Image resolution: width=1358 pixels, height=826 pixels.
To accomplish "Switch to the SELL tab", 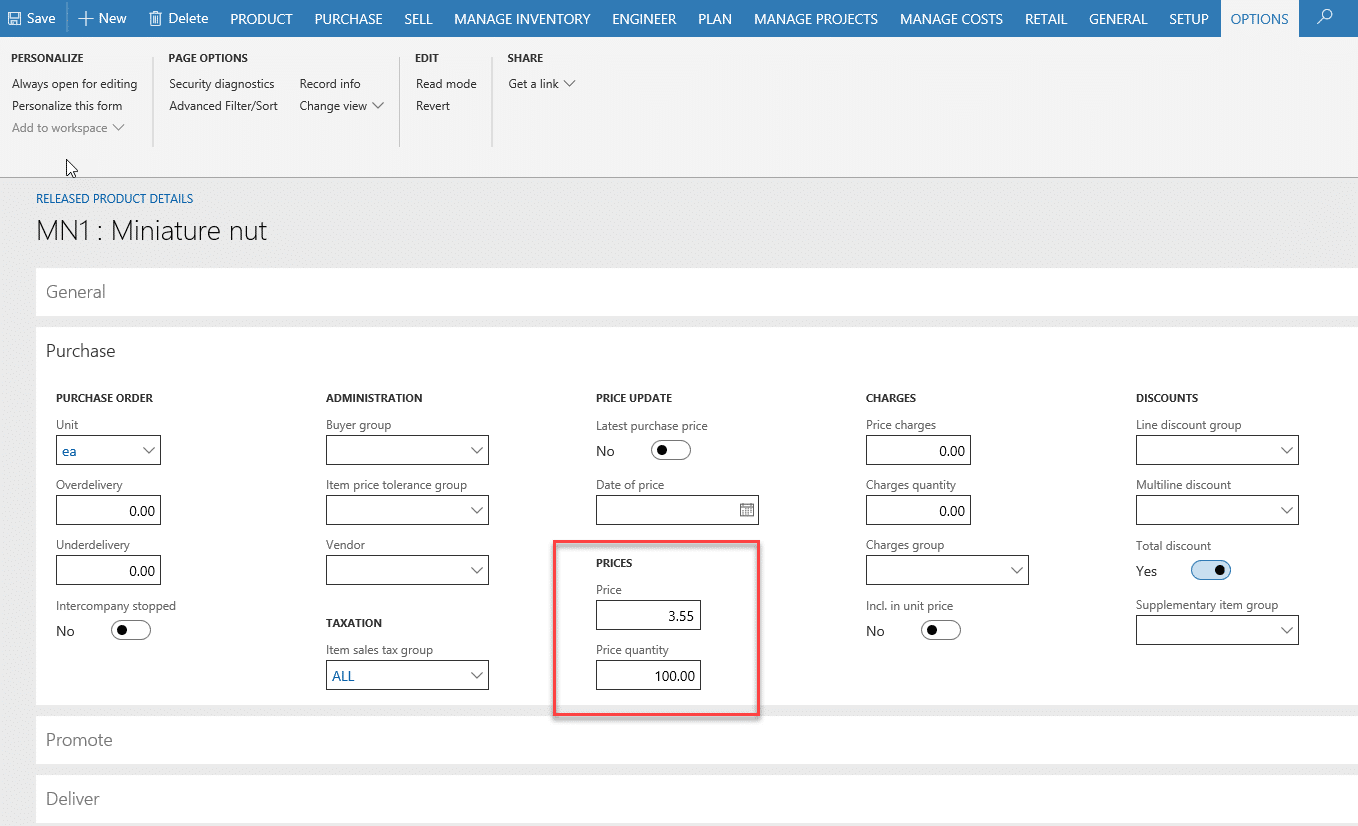I will click(418, 19).
